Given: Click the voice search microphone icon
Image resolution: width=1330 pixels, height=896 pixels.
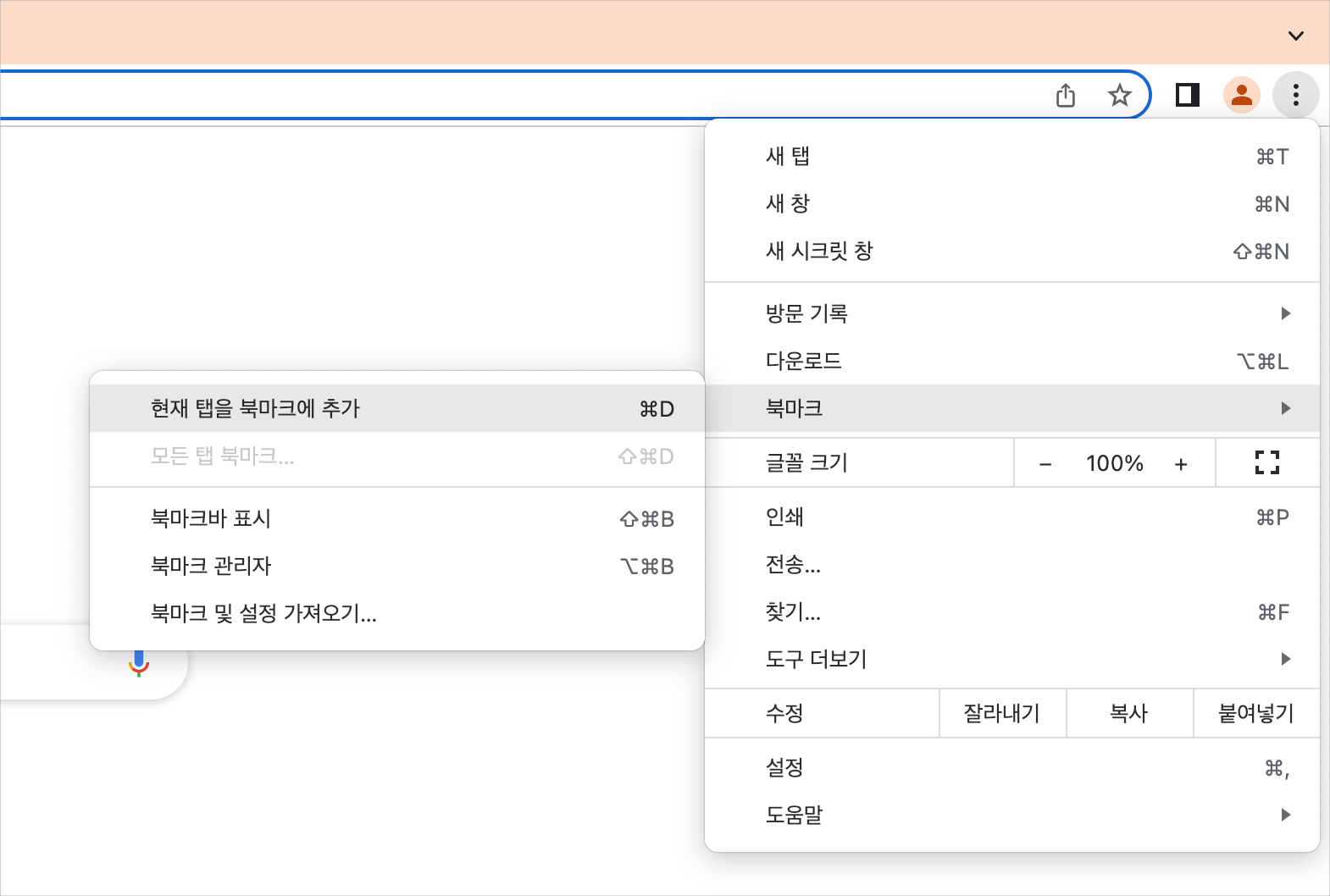Looking at the screenshot, I should [x=139, y=662].
